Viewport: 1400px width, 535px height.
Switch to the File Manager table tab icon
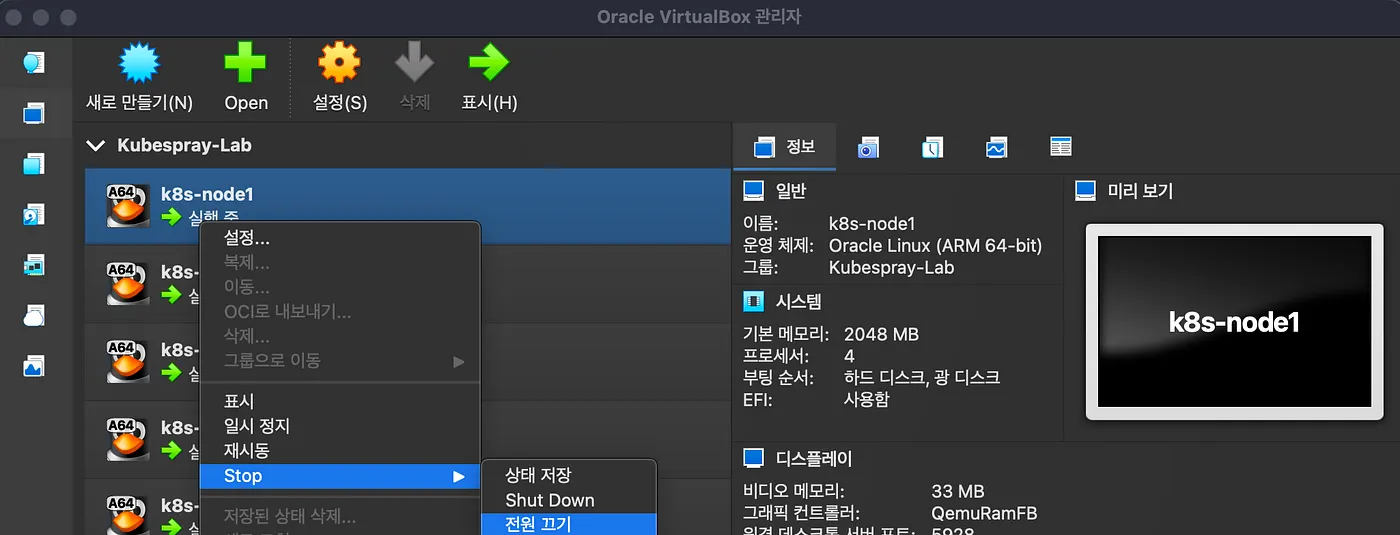click(1061, 147)
